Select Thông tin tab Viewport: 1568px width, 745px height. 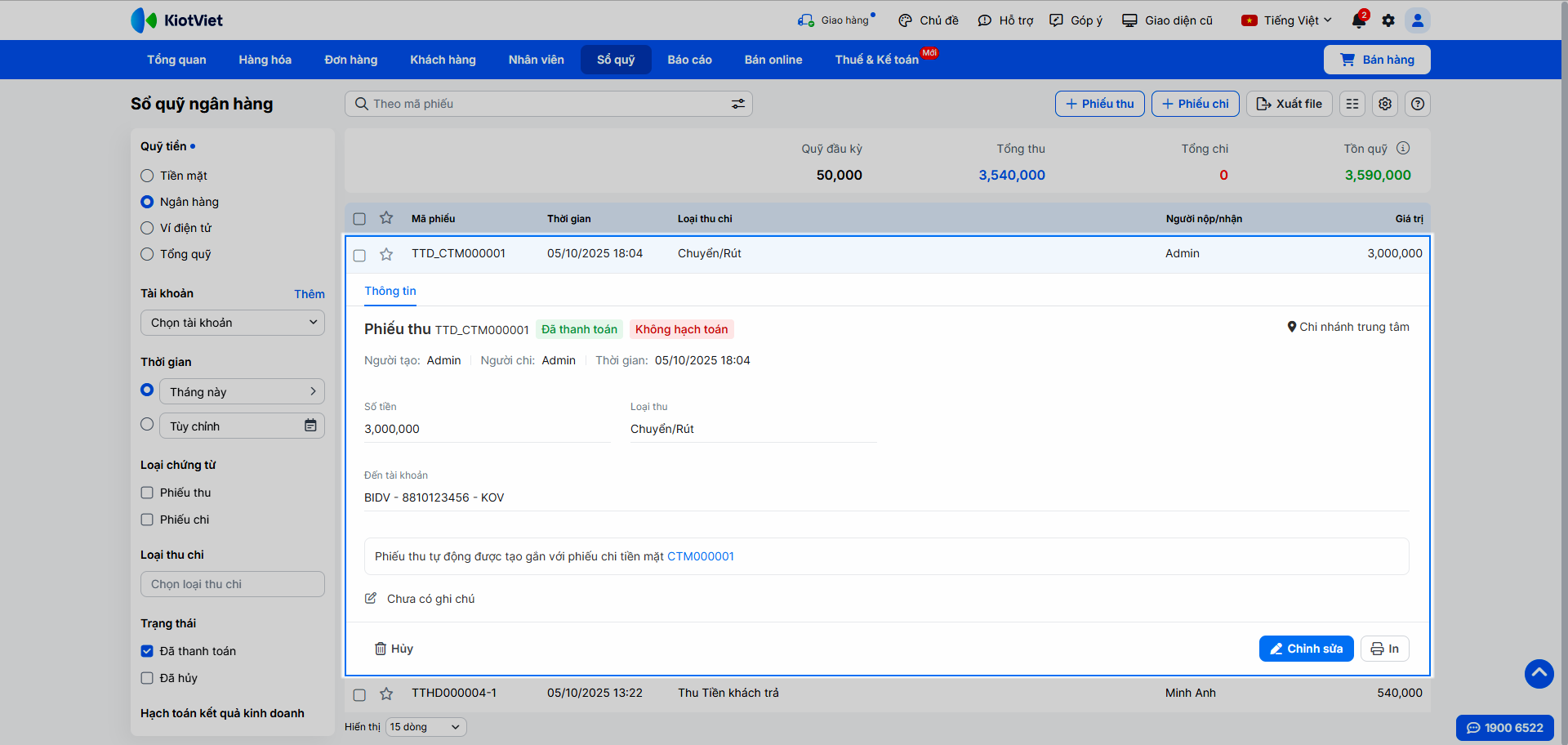390,292
